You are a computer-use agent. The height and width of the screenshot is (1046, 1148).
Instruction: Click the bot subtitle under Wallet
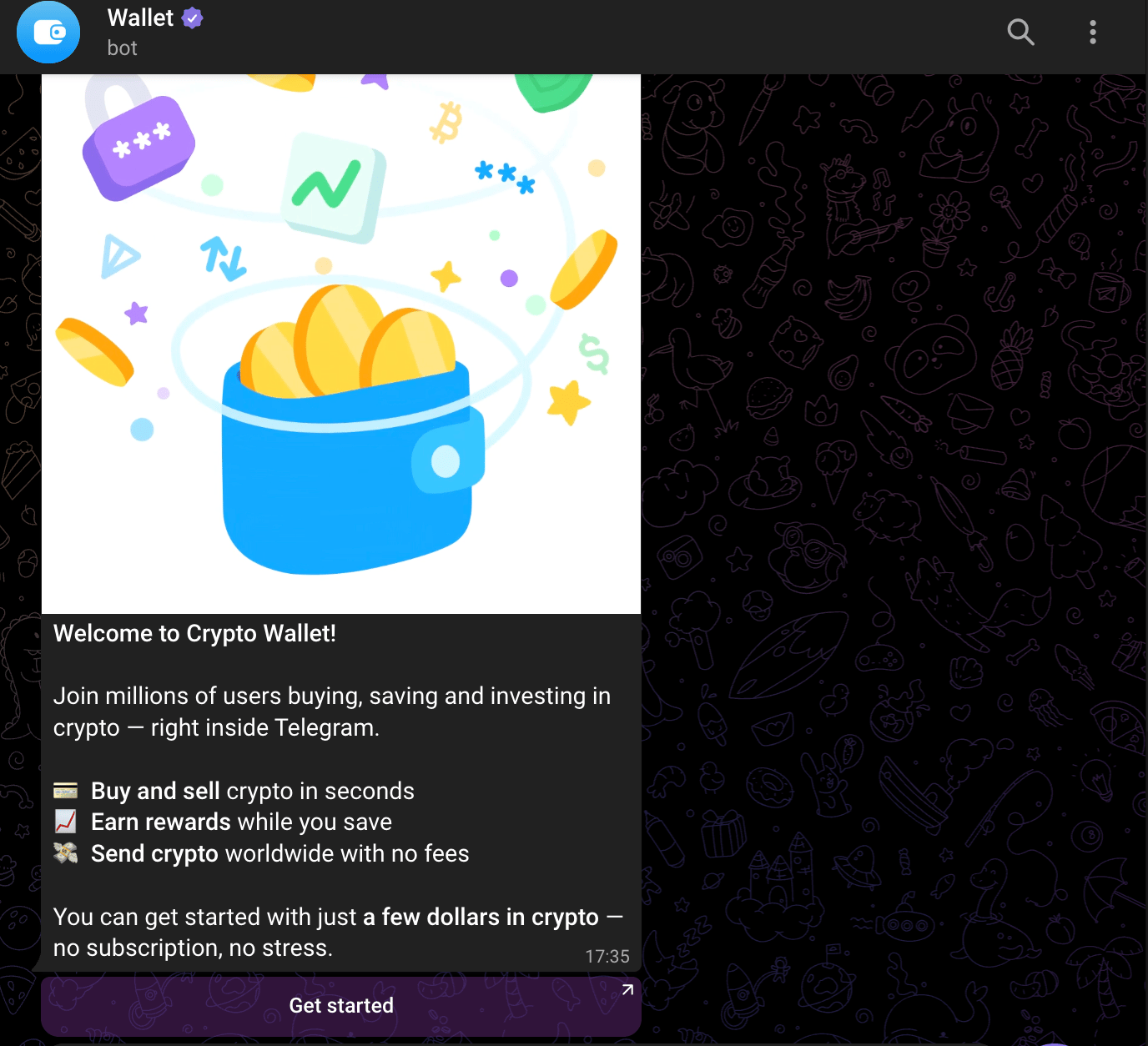[122, 48]
